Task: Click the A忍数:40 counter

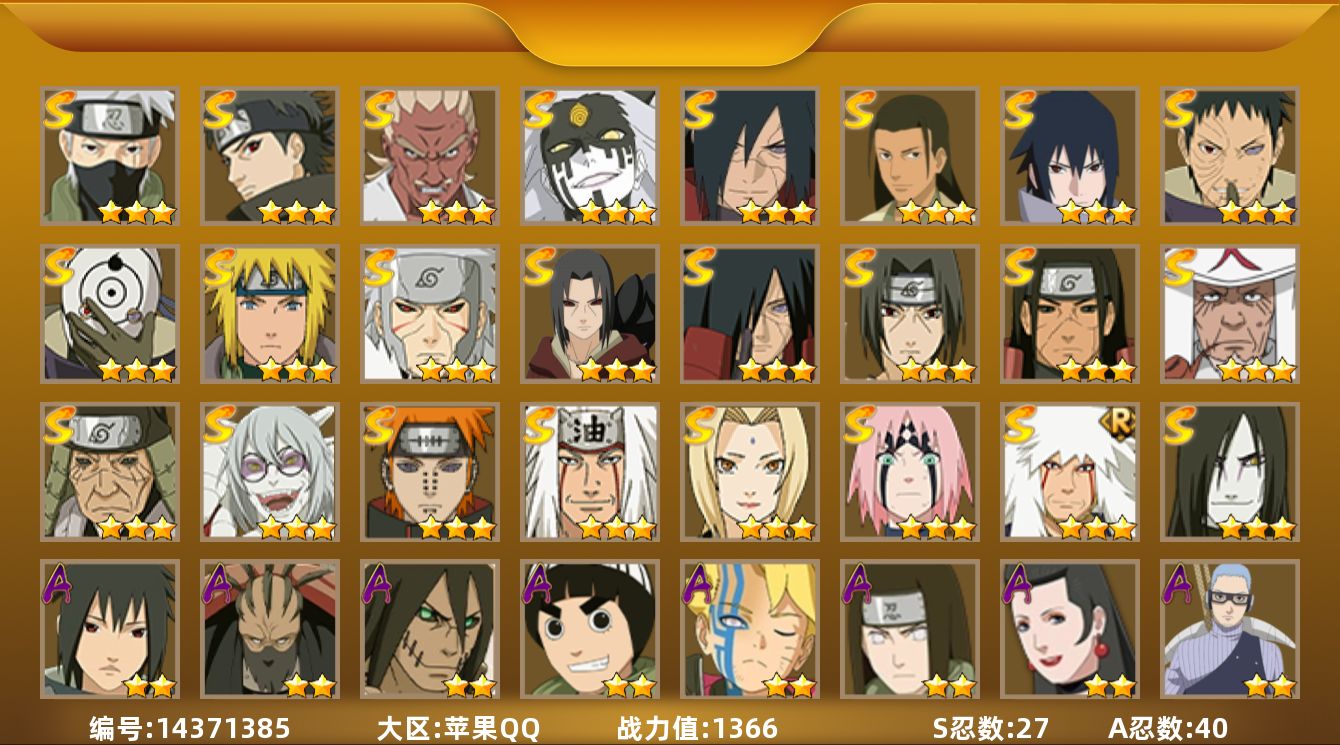Action: [x=1168, y=729]
